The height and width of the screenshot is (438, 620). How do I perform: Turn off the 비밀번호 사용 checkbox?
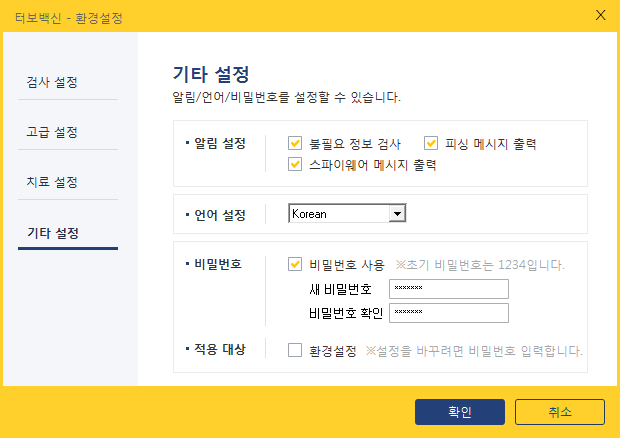295,265
